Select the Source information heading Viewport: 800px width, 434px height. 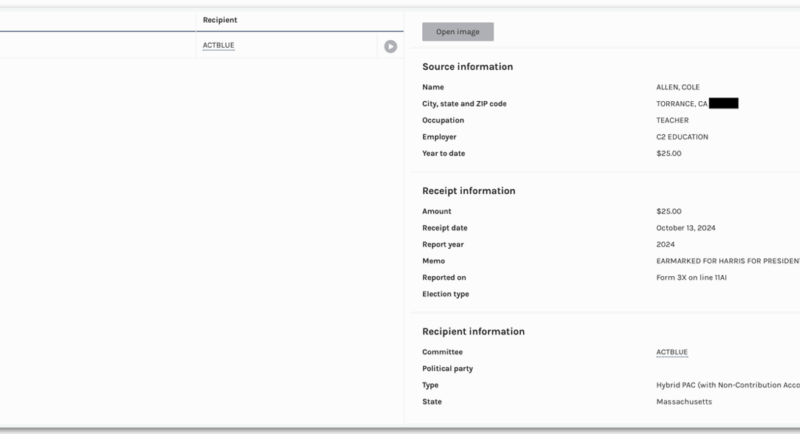[467, 67]
